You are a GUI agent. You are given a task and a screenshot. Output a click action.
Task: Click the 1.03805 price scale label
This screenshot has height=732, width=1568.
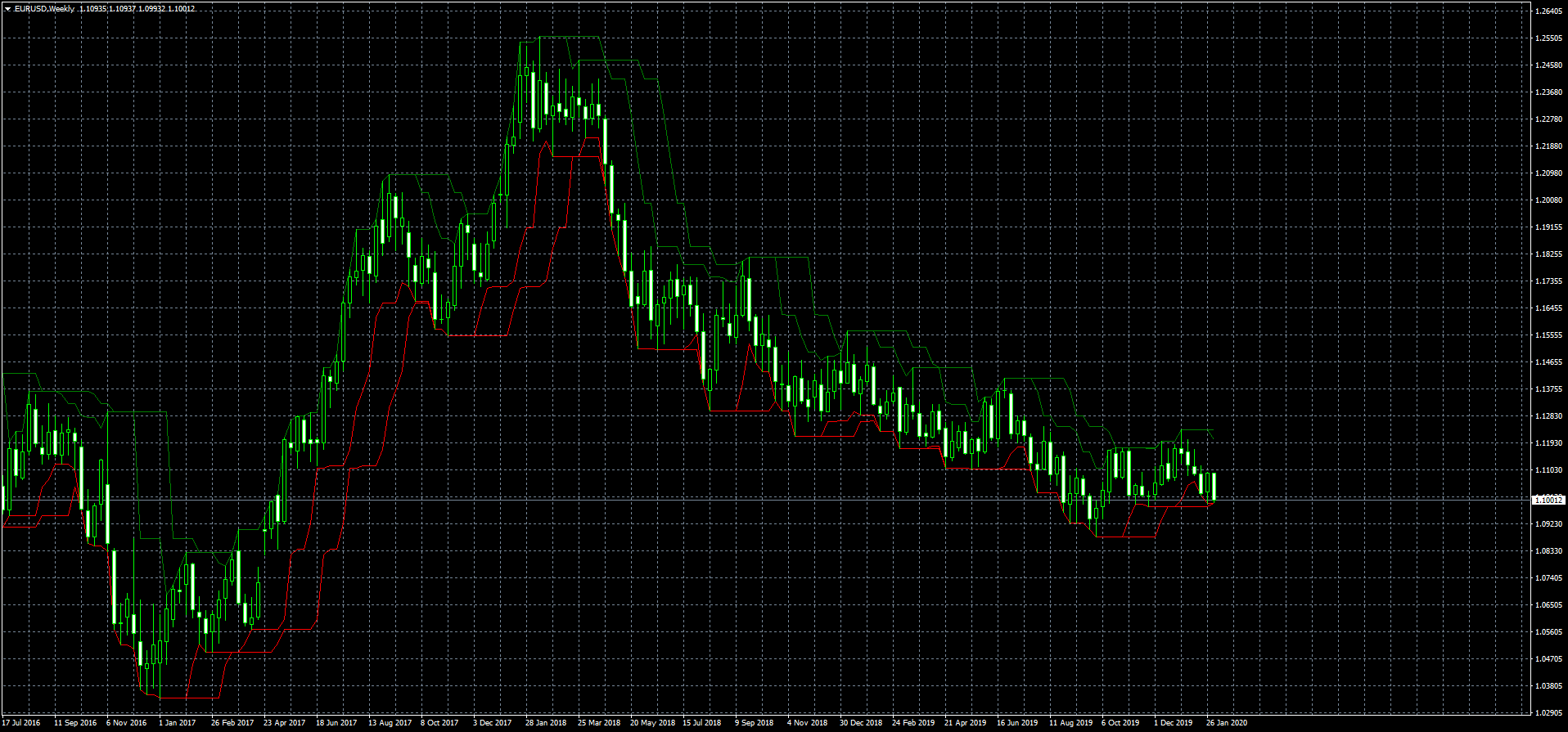tap(1549, 686)
